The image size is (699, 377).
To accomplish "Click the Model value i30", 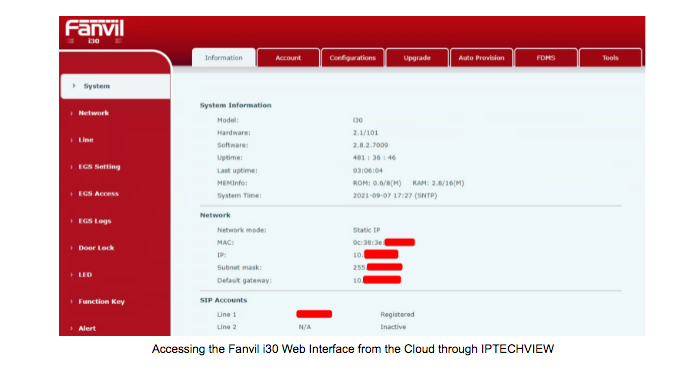I will tap(358, 120).
